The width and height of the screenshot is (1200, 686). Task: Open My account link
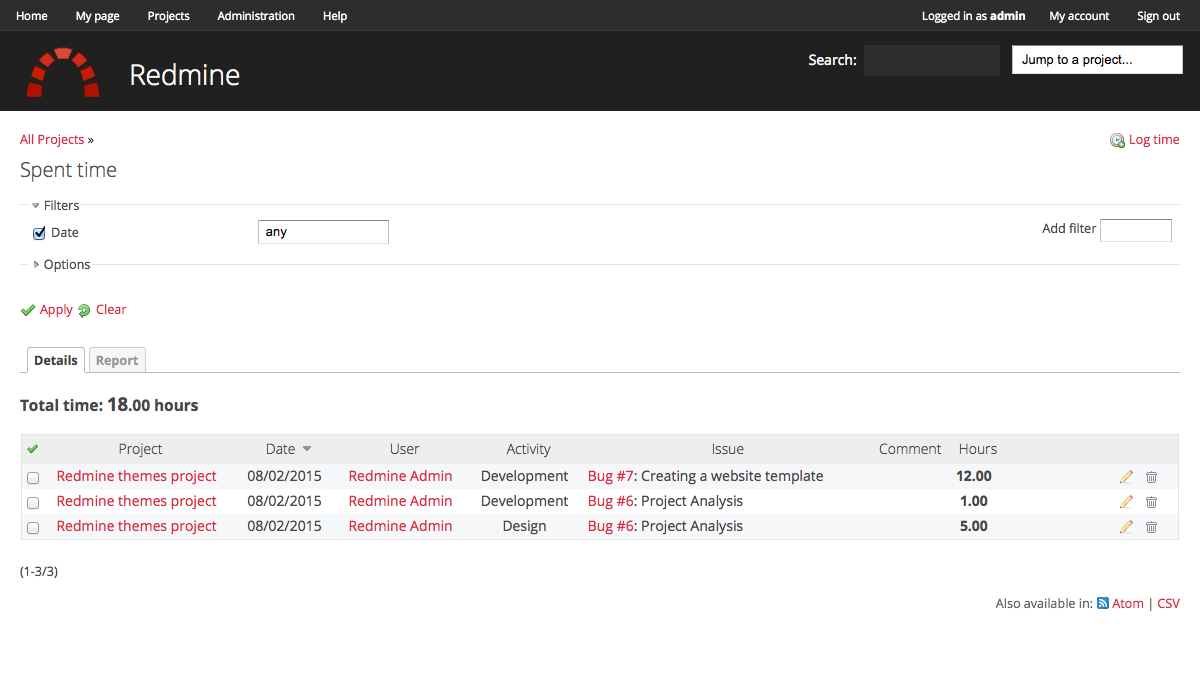[x=1079, y=16]
